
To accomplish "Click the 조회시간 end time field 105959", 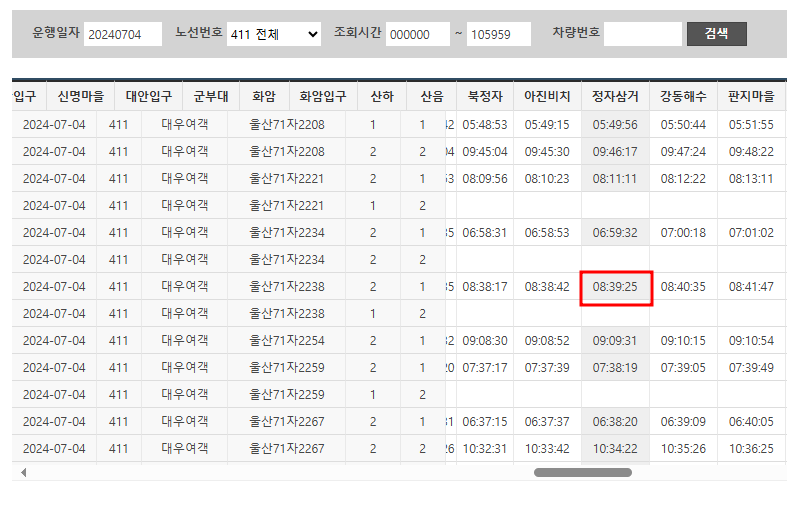I will (498, 34).
